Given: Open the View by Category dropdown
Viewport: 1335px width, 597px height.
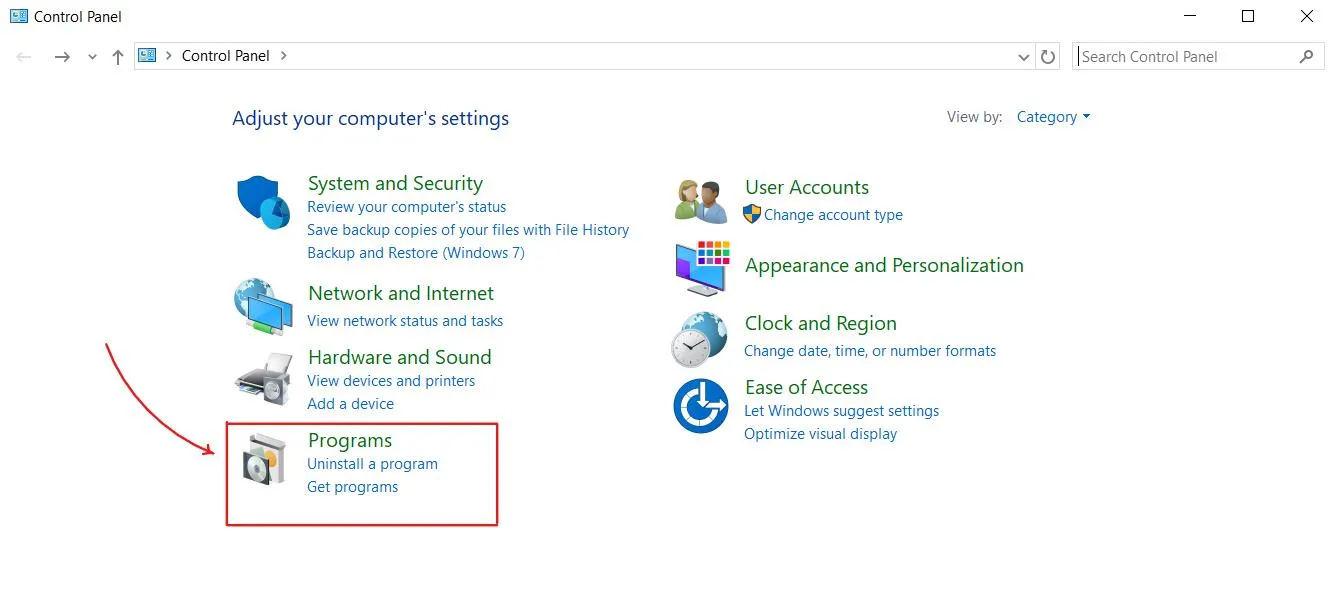Looking at the screenshot, I should click(1053, 117).
